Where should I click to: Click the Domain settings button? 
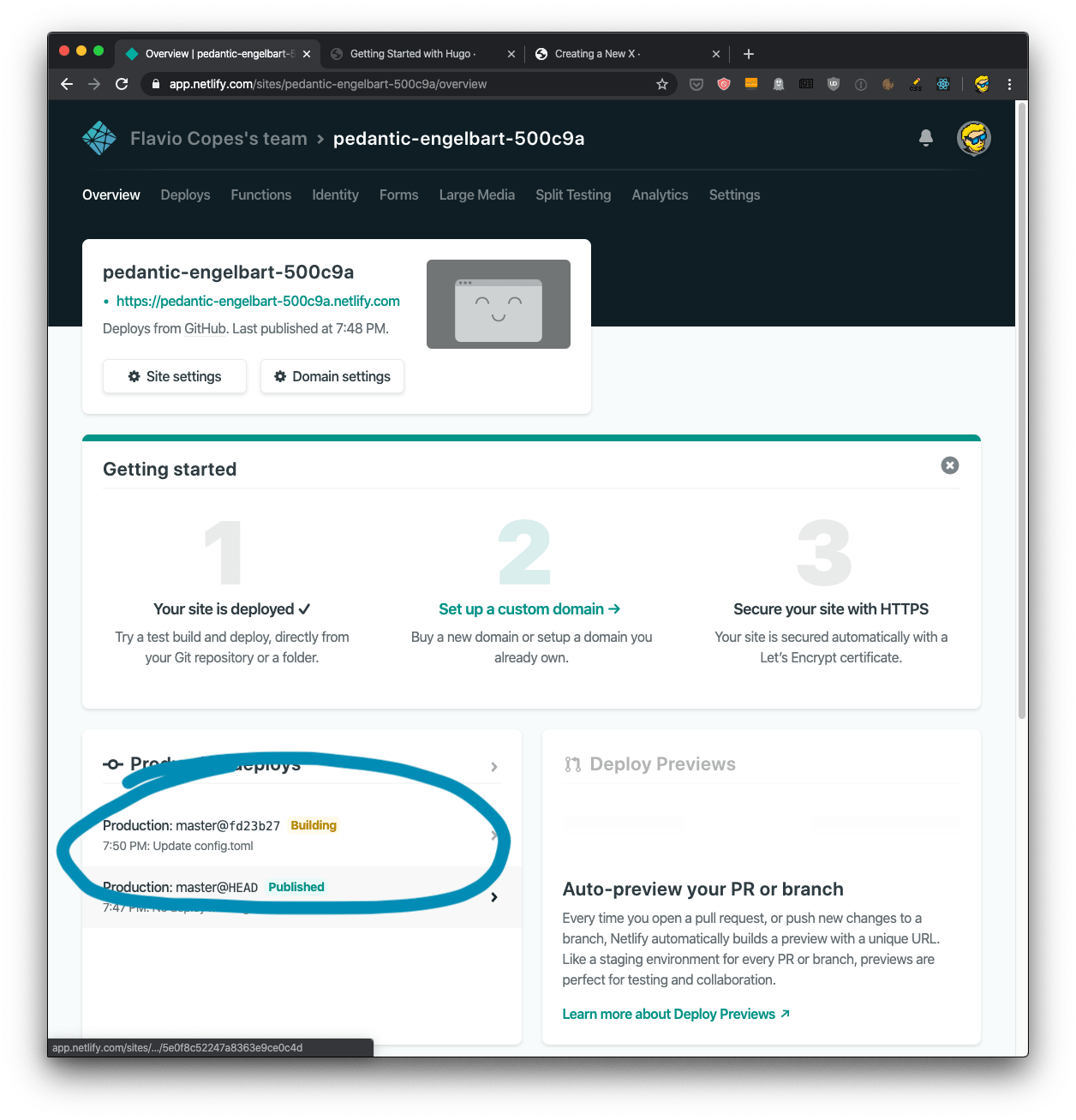(x=332, y=376)
